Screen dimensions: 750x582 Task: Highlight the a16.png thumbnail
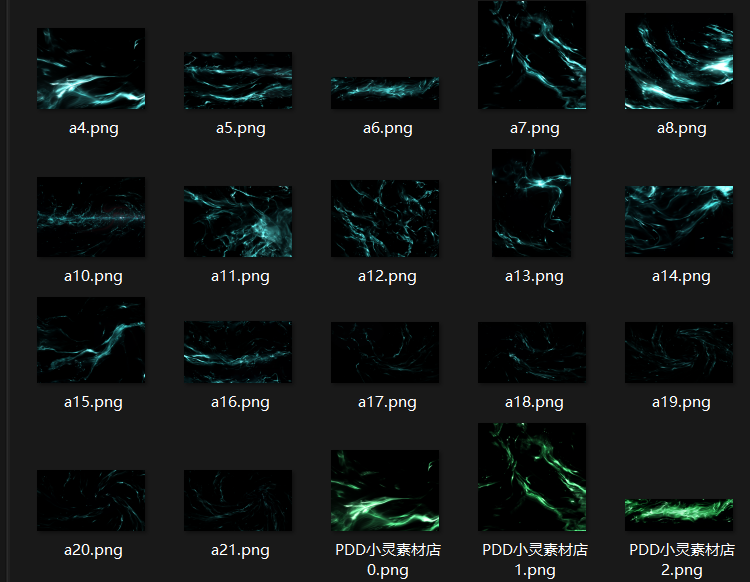tap(238, 352)
